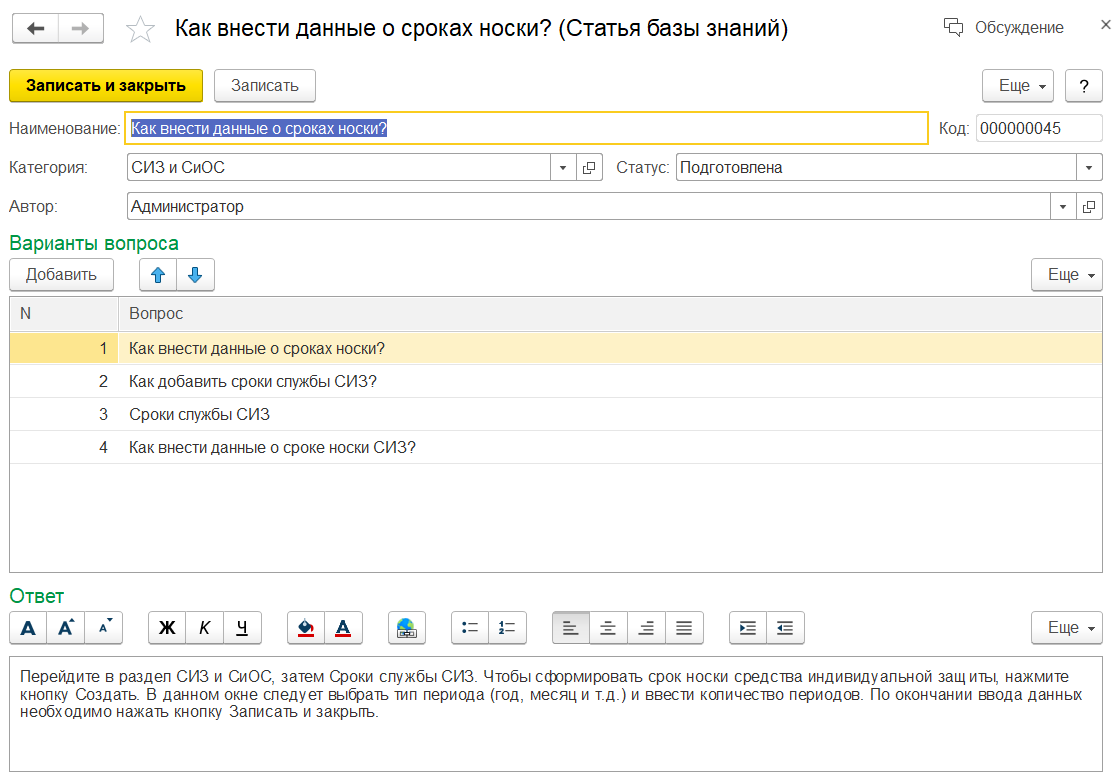Move question up with blue arrow

pos(158,275)
